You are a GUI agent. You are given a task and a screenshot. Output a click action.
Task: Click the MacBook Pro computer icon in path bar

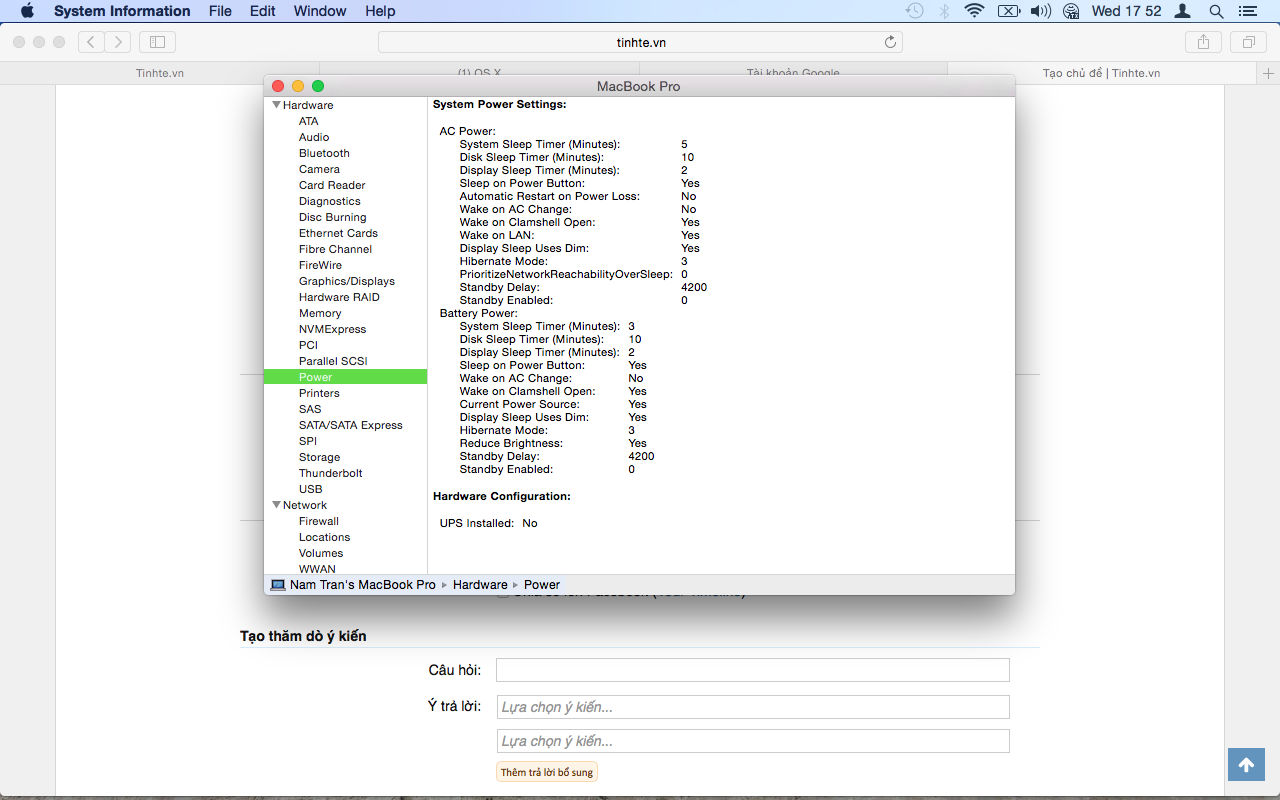278,585
